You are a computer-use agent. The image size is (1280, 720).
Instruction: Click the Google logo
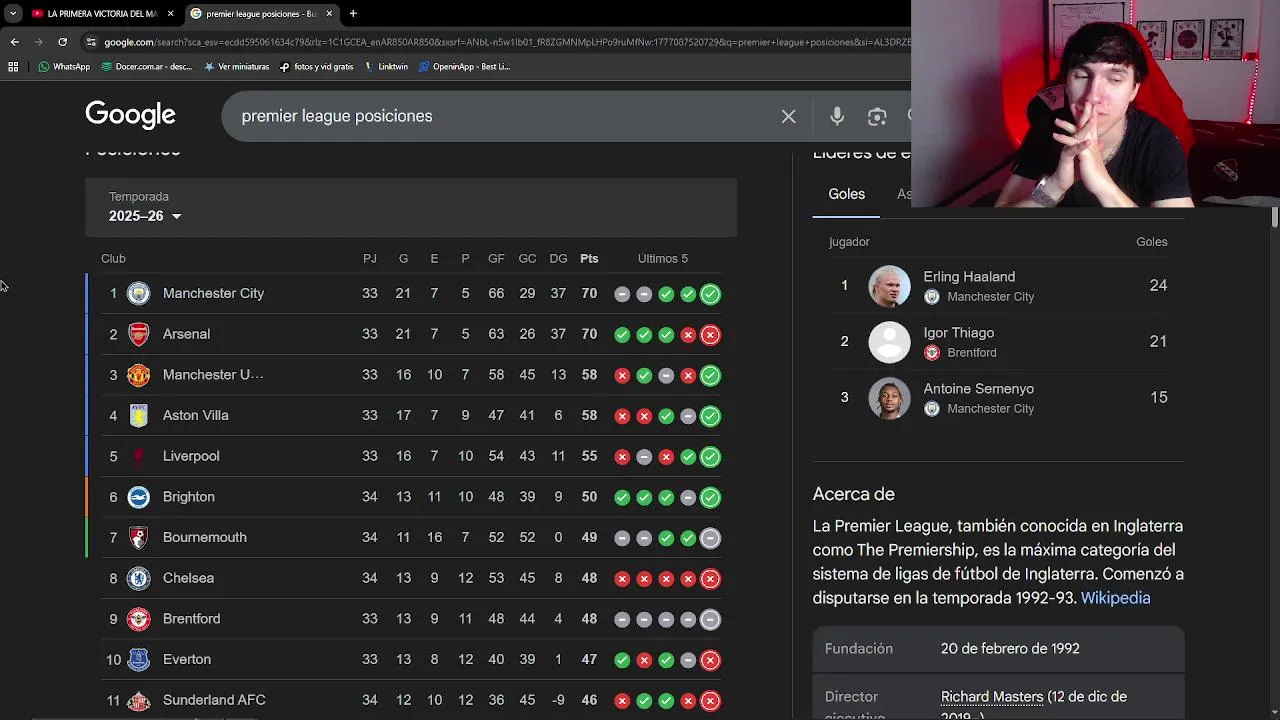click(x=130, y=115)
